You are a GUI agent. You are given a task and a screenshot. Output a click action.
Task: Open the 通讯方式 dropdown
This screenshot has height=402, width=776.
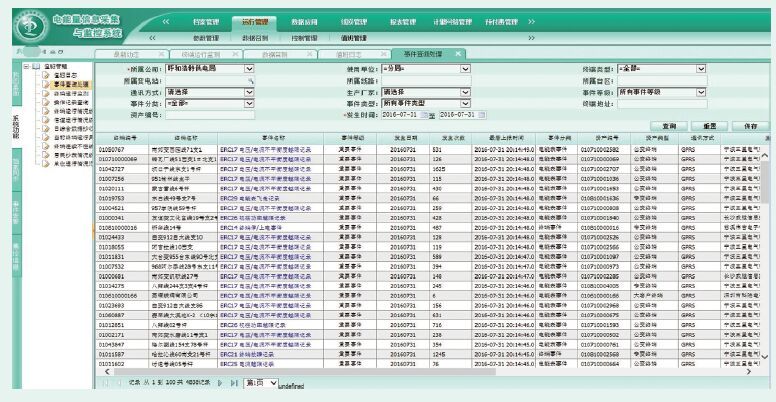point(250,90)
